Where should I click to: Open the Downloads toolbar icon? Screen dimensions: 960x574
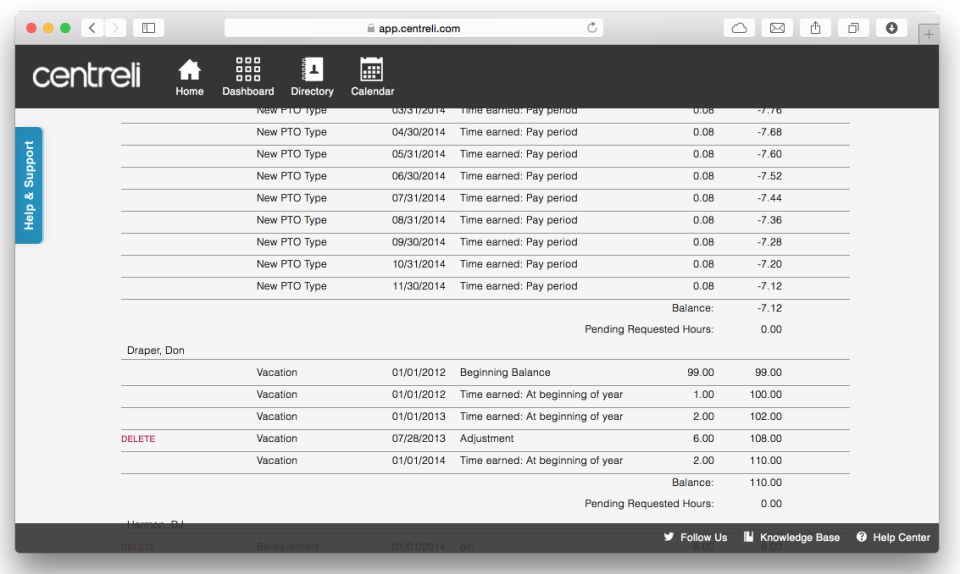(x=891, y=28)
